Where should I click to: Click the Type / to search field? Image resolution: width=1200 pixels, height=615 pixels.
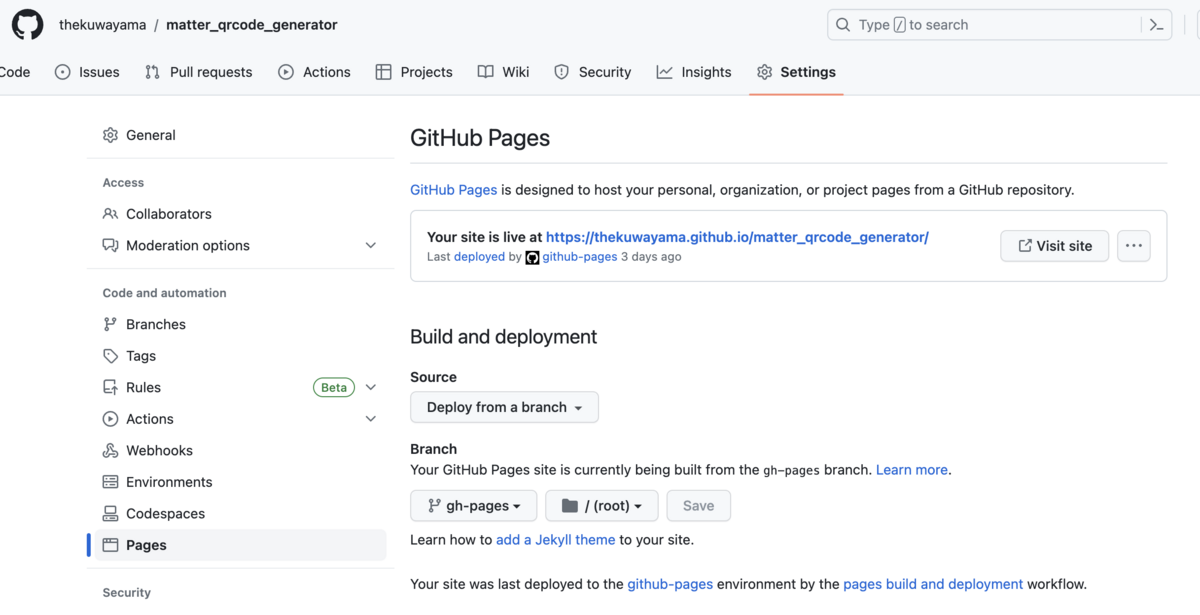(999, 25)
